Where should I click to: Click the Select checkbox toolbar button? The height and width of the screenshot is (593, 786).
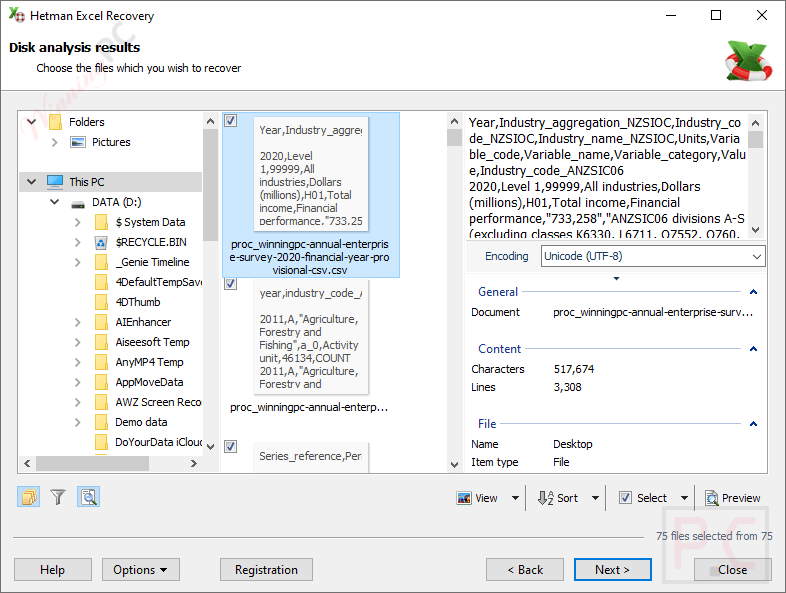point(643,498)
